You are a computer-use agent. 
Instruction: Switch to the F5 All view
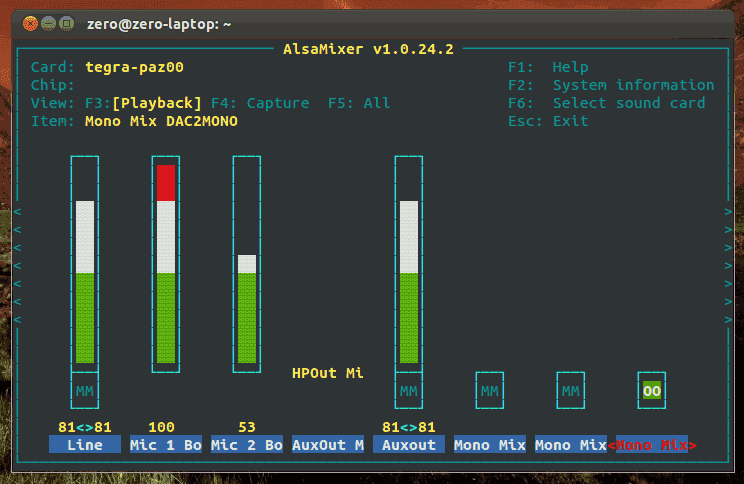point(359,103)
